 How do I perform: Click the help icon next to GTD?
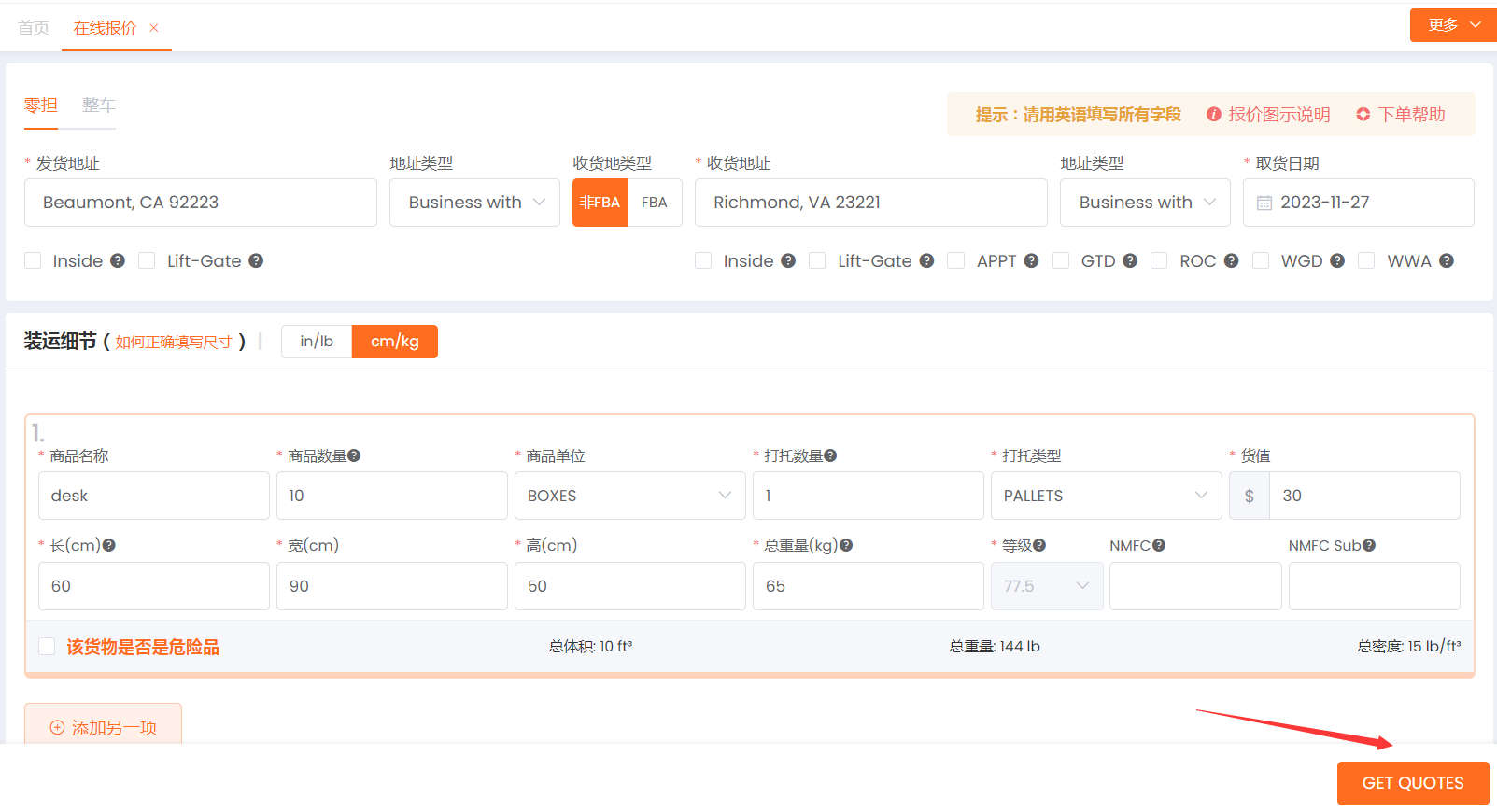pos(1130,261)
